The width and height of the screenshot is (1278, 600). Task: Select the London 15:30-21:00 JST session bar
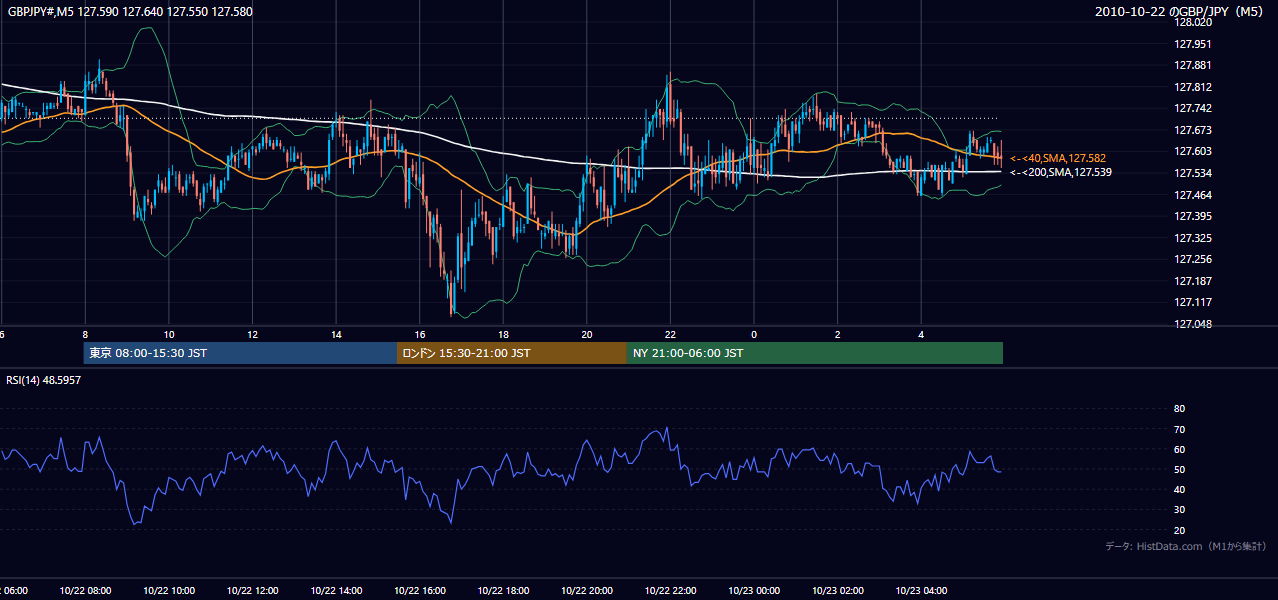[512, 353]
